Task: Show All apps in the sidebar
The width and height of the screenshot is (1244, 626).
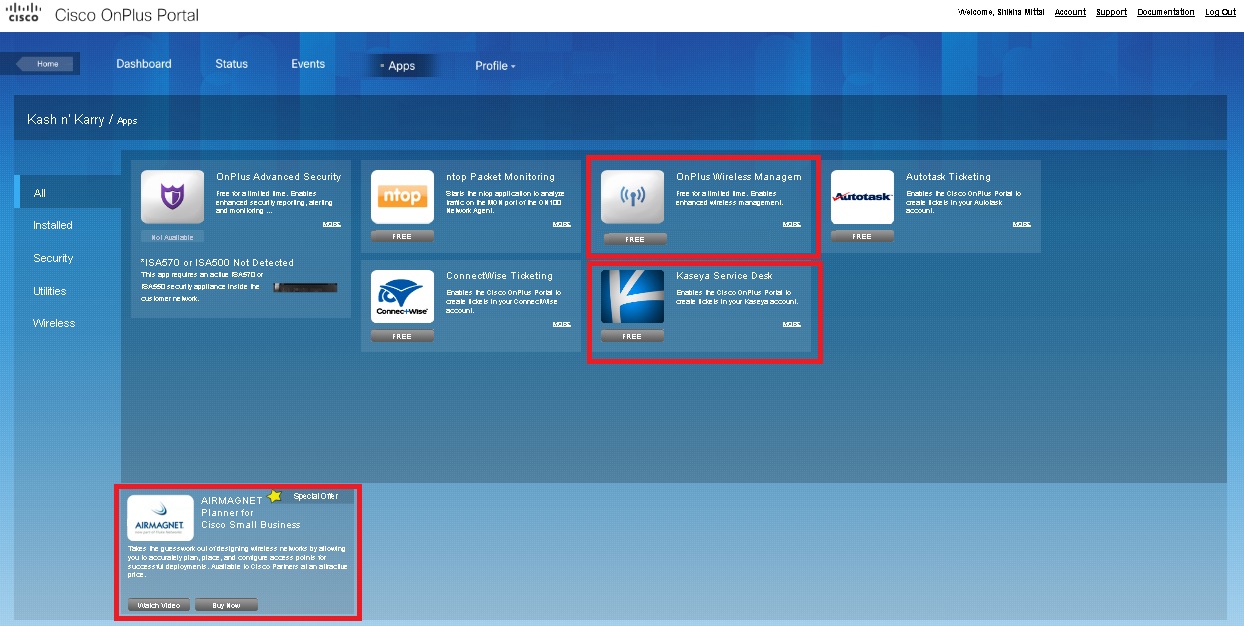Action: (x=68, y=193)
